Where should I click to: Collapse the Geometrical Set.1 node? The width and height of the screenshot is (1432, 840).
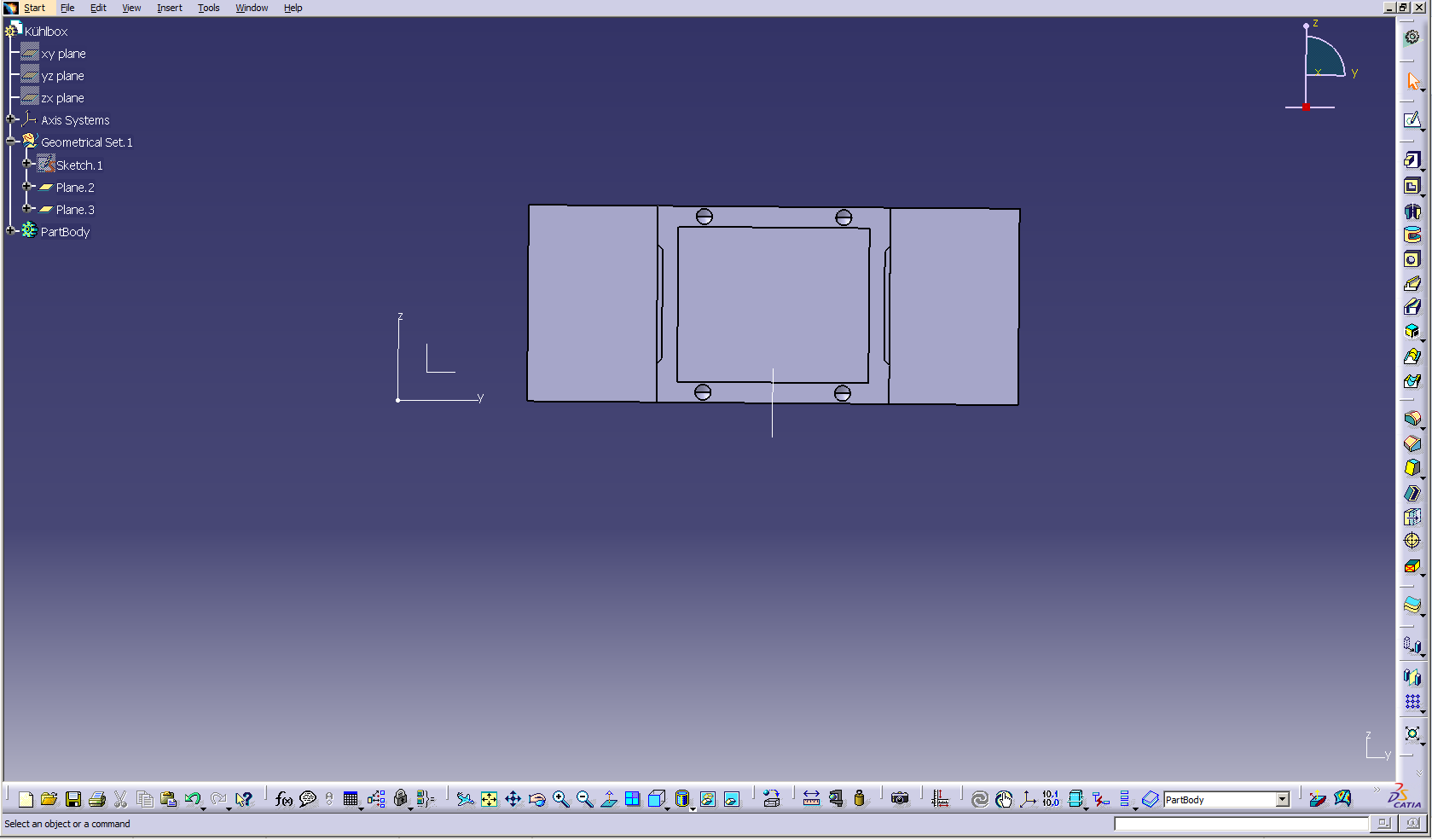pyautogui.click(x=11, y=142)
